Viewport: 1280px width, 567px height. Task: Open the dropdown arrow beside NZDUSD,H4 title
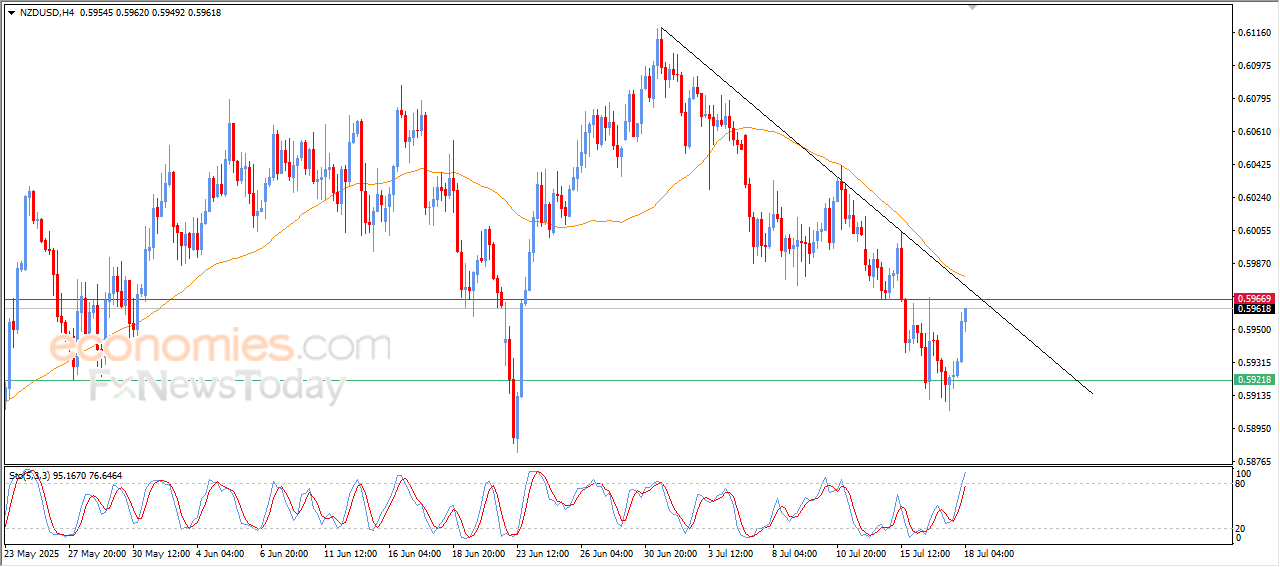click(11, 12)
